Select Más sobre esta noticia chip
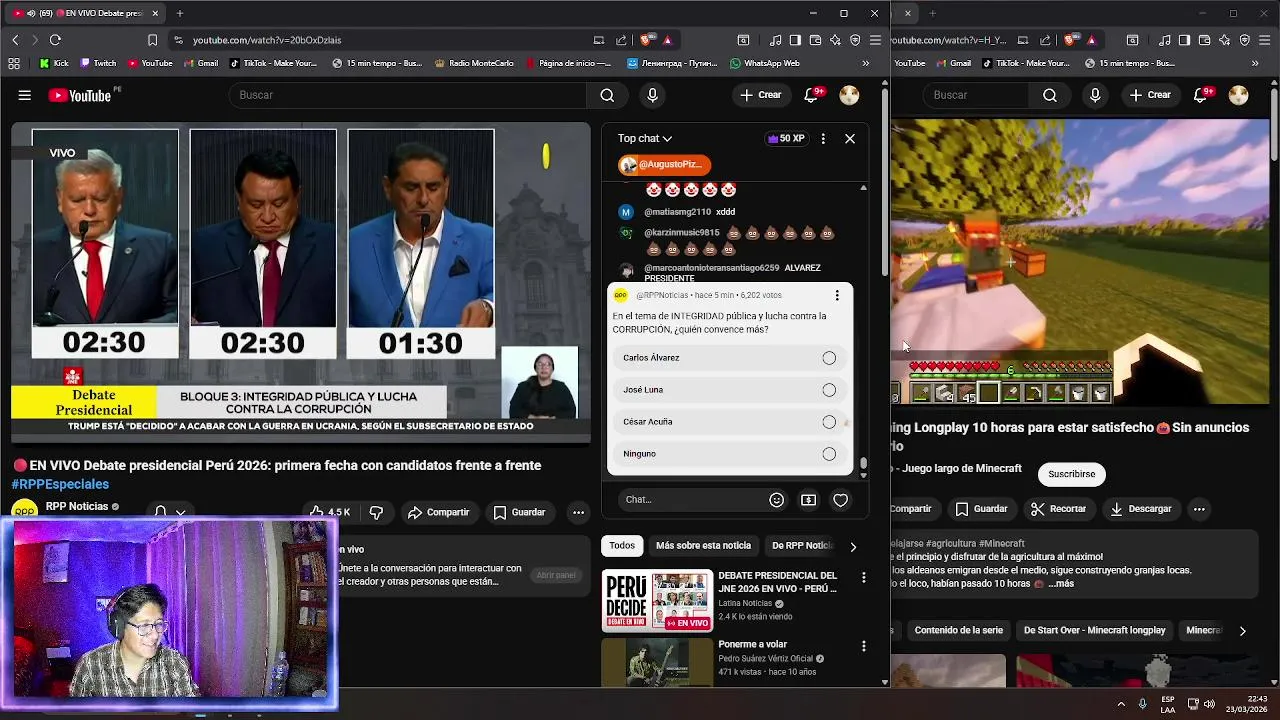 tap(703, 546)
